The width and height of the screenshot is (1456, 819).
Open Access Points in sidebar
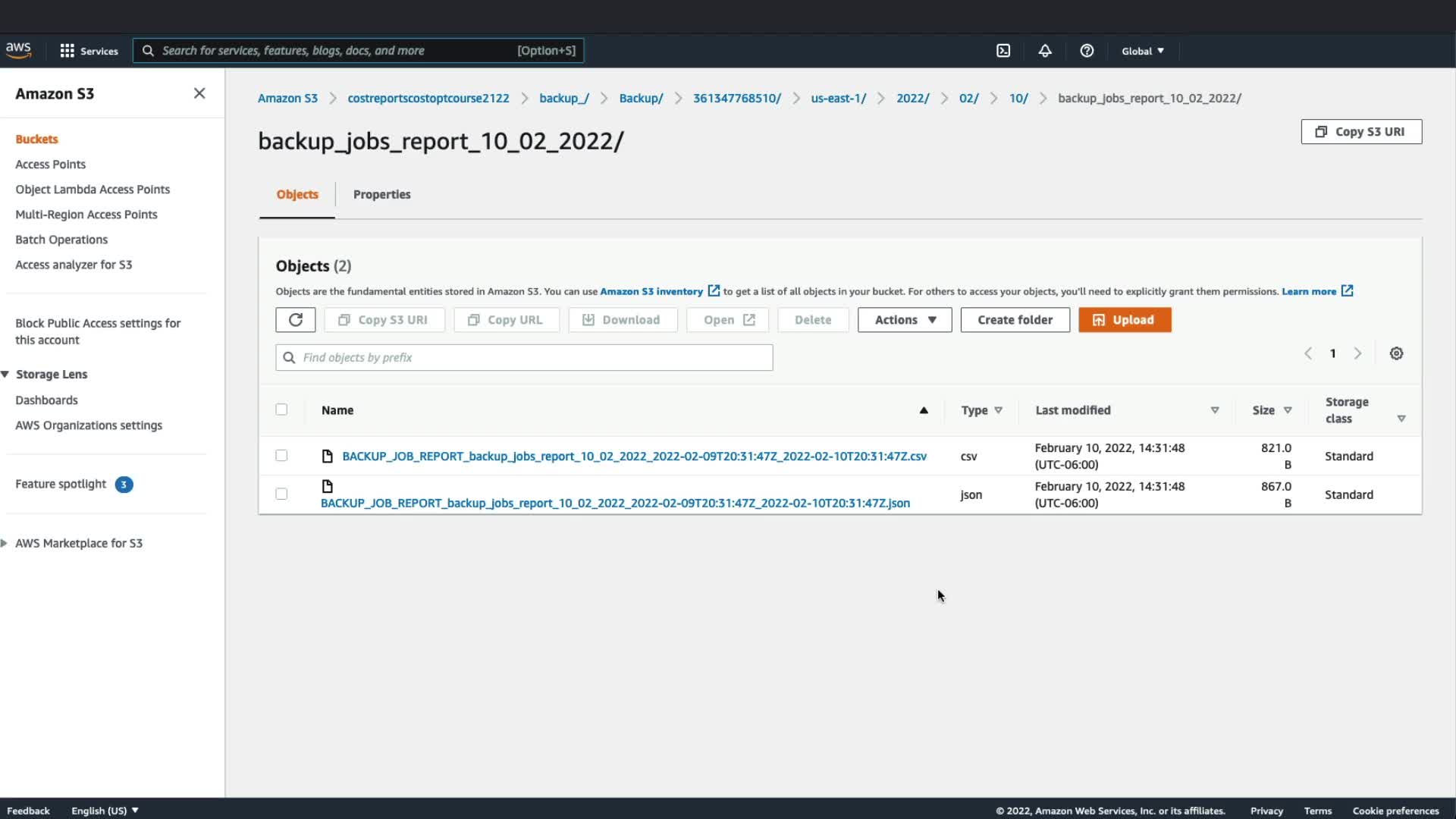[50, 164]
